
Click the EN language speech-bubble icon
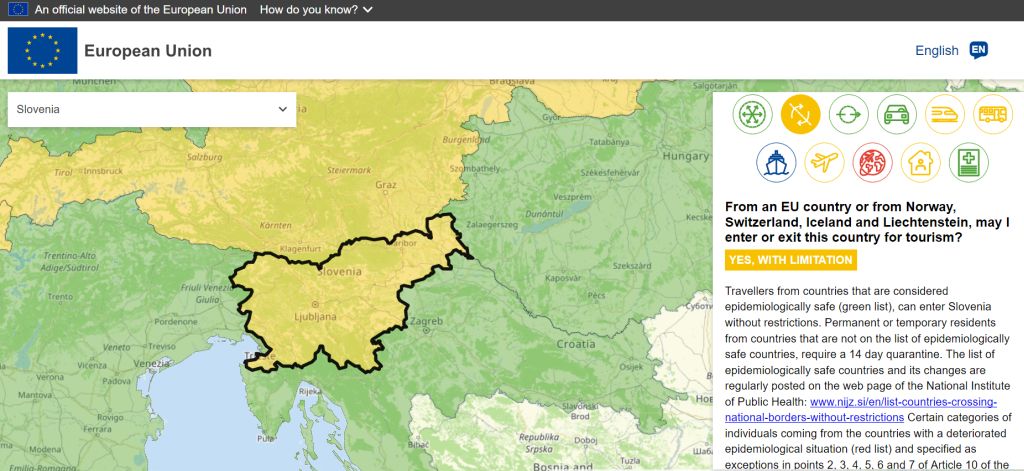(978, 50)
